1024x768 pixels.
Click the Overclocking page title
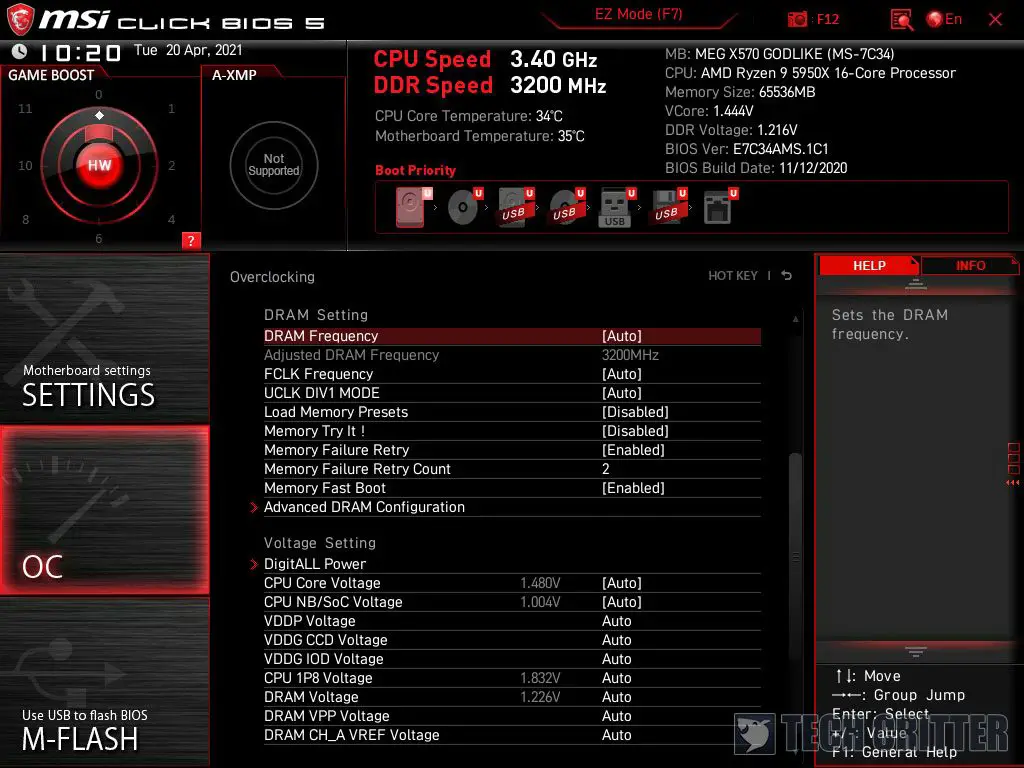click(x=272, y=276)
